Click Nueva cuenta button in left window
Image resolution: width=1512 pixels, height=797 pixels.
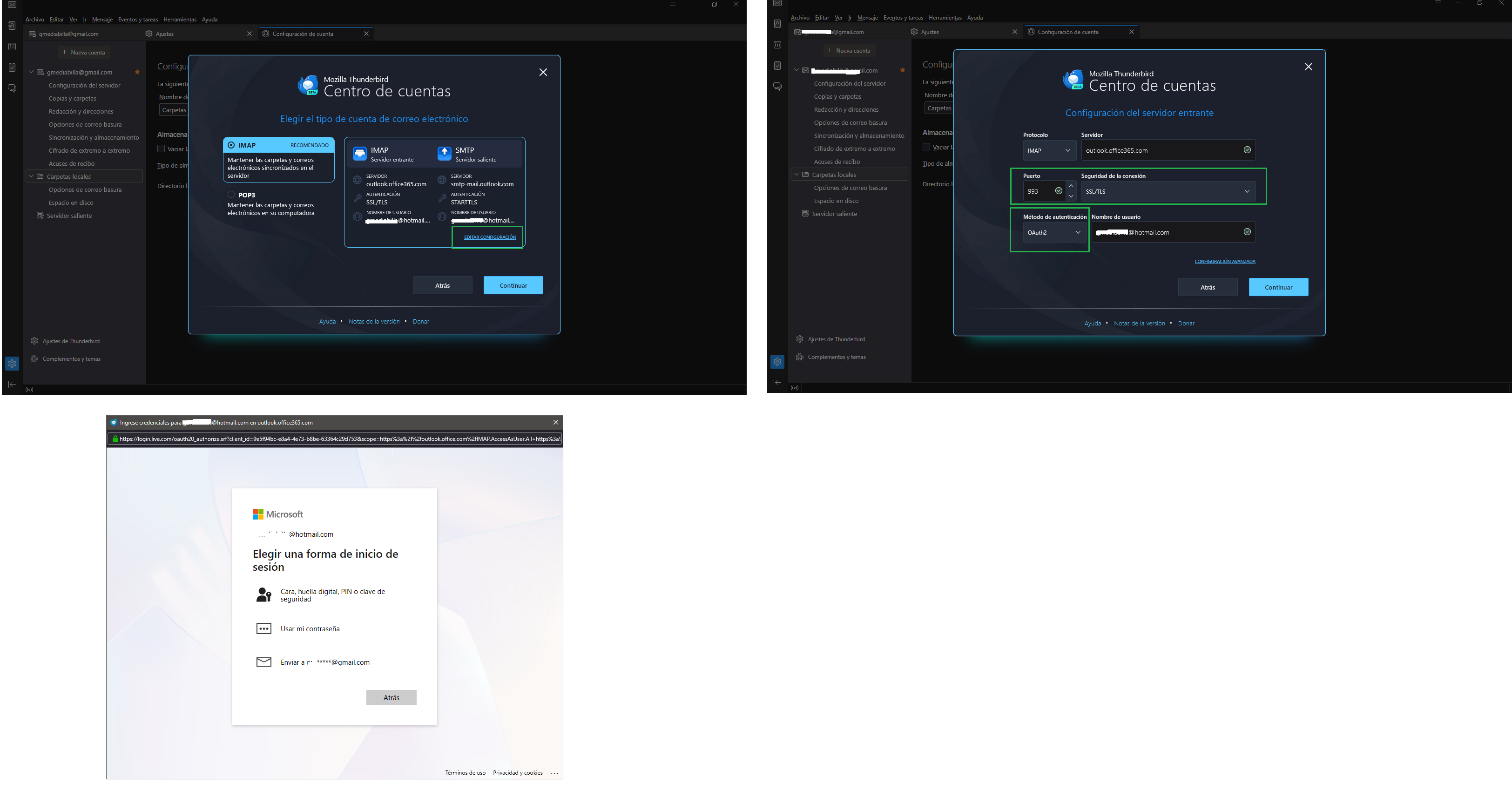click(84, 52)
